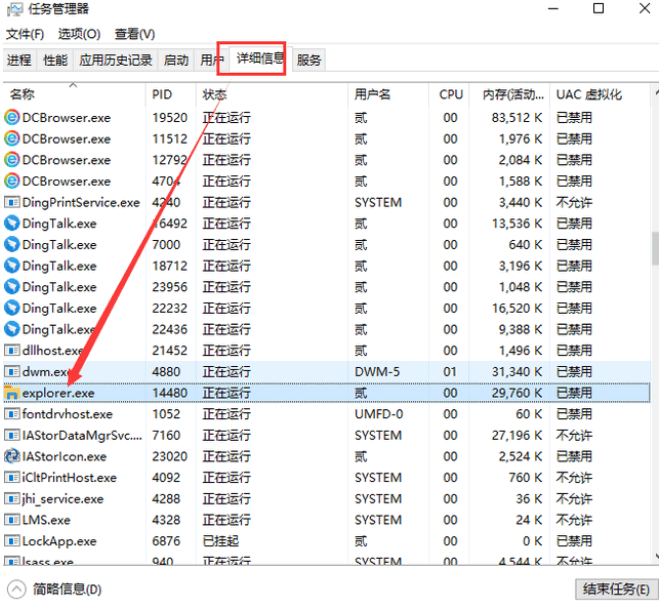
Task: Click the DingTalk.exe icon with PID 22232
Action: [12, 308]
